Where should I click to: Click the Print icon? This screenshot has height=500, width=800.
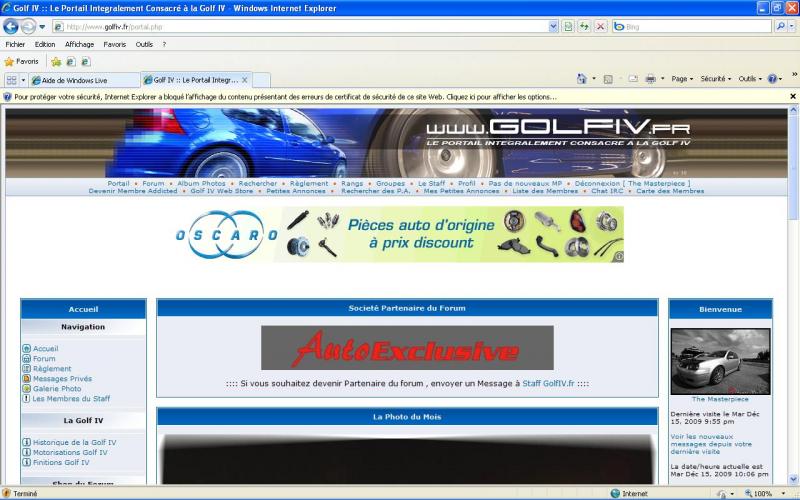(x=650, y=79)
